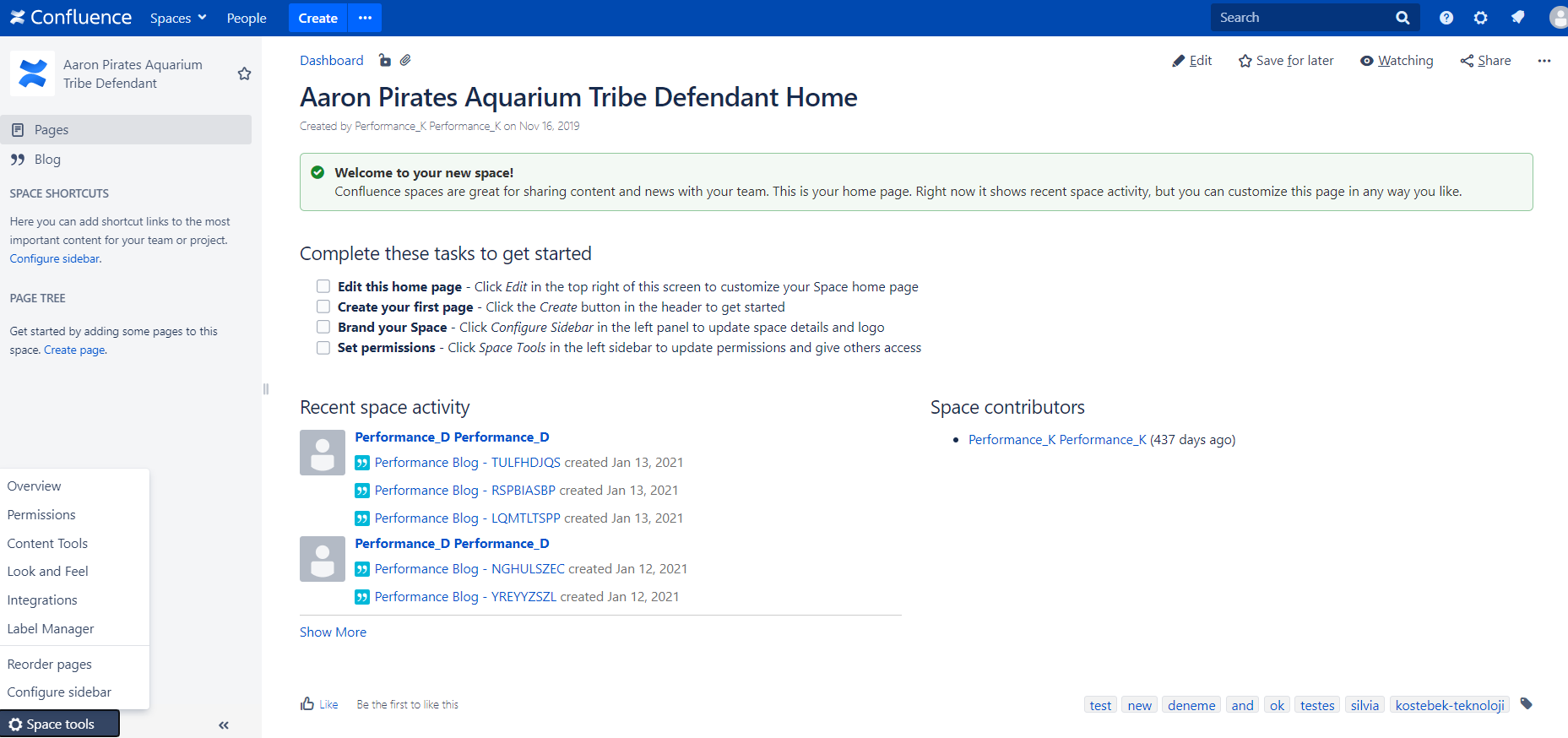Star the space as favourite
The width and height of the screenshot is (1568, 738).
coord(244,73)
